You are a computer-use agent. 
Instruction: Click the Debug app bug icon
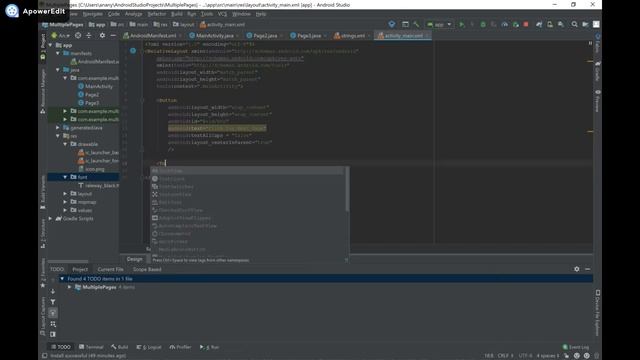click(x=483, y=24)
